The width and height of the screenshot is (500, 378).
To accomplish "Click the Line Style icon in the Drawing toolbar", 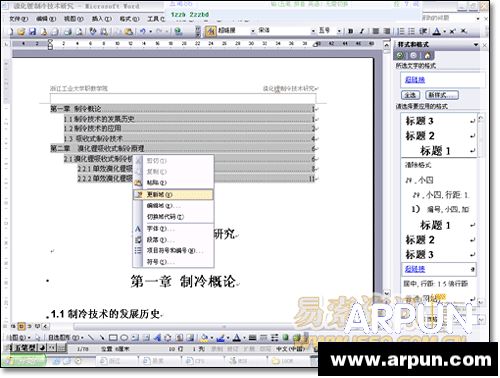I will pos(252,338).
